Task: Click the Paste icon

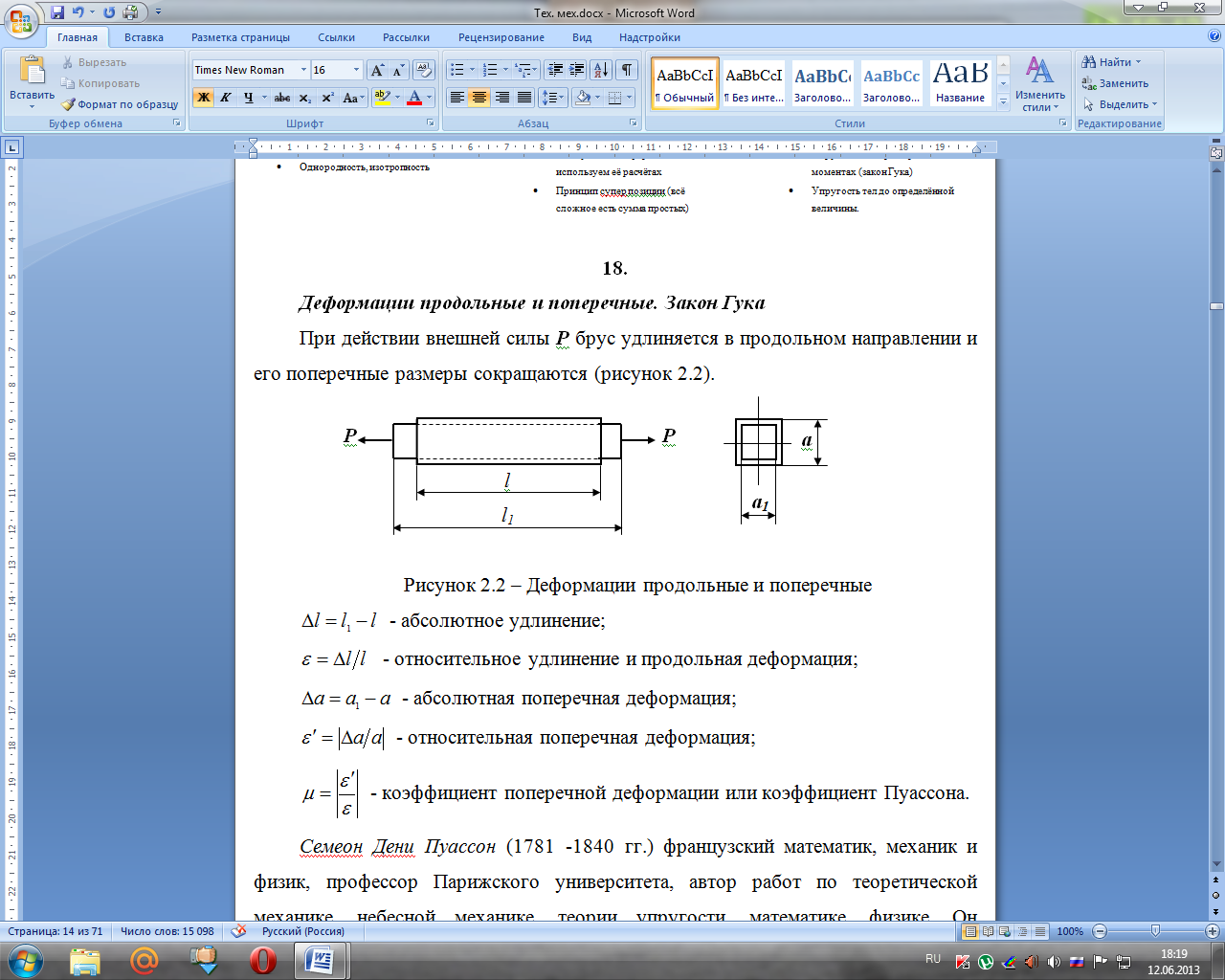Action: (x=32, y=71)
